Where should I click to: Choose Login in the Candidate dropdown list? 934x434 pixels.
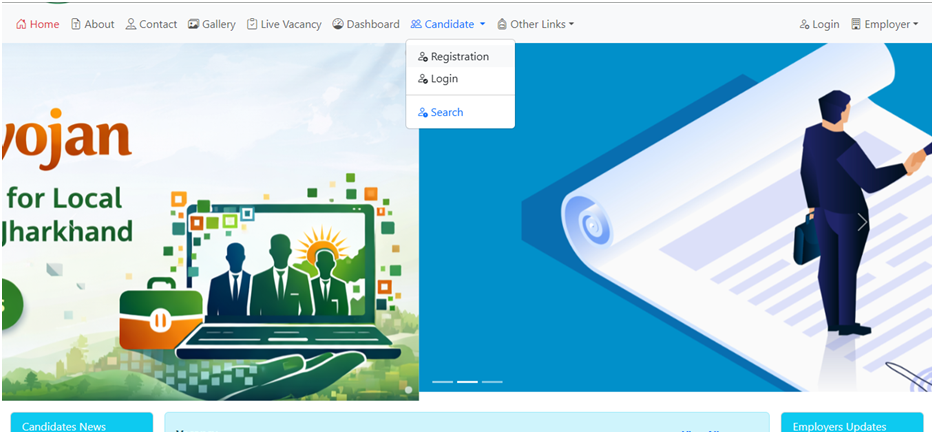point(444,79)
